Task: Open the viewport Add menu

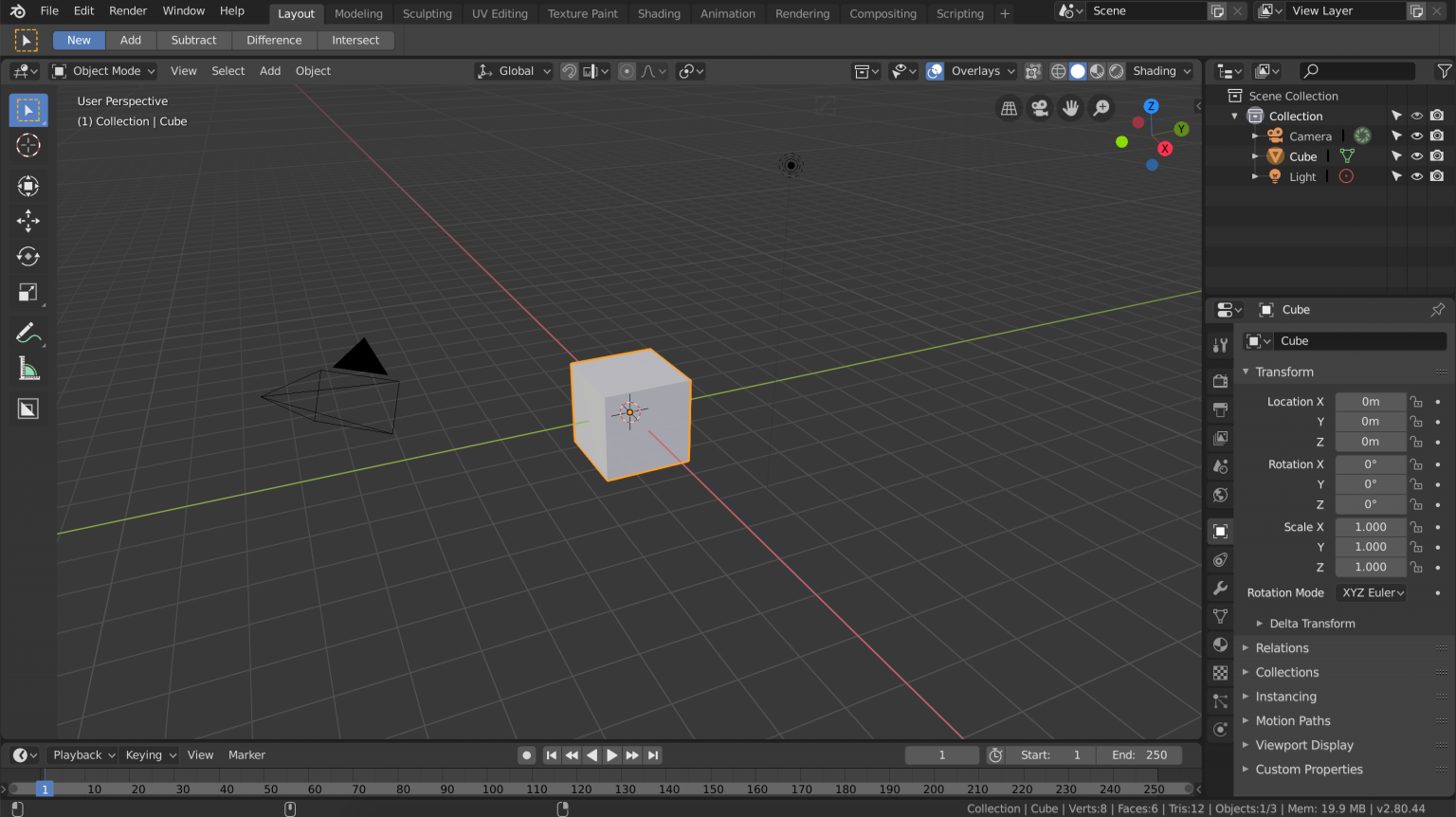Action: pyautogui.click(x=270, y=71)
